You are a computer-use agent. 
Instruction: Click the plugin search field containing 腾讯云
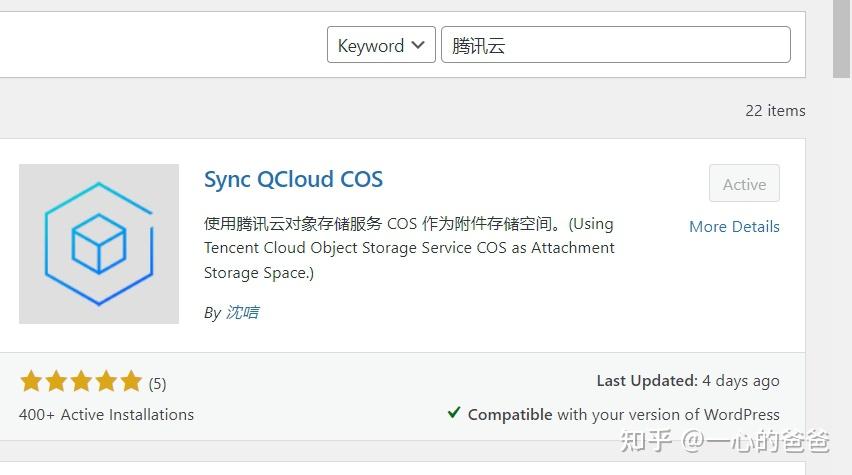point(615,45)
